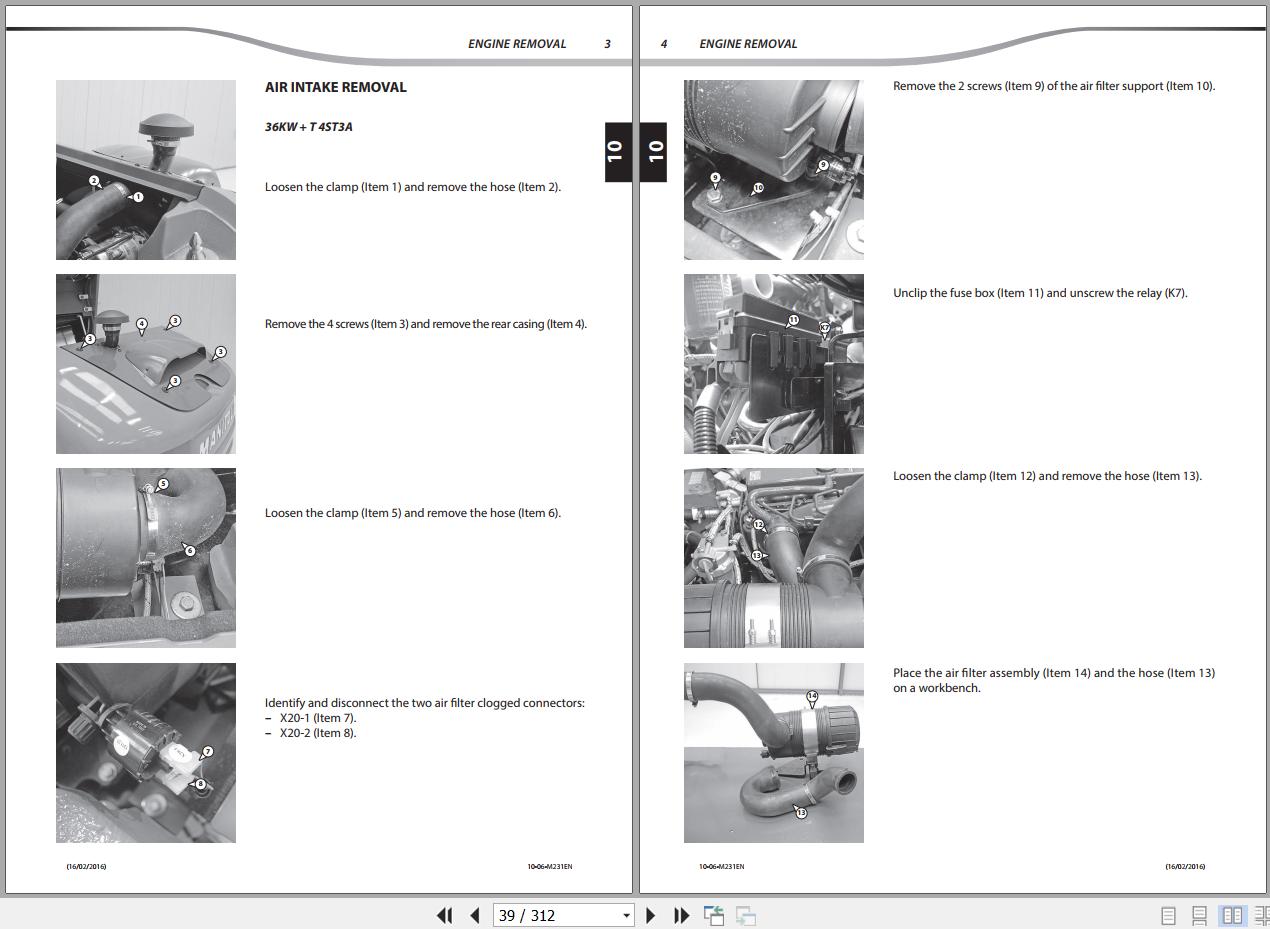1270x929 pixels.
Task: Click the left page '(16/02/2016)' footer date
Action: [86, 867]
